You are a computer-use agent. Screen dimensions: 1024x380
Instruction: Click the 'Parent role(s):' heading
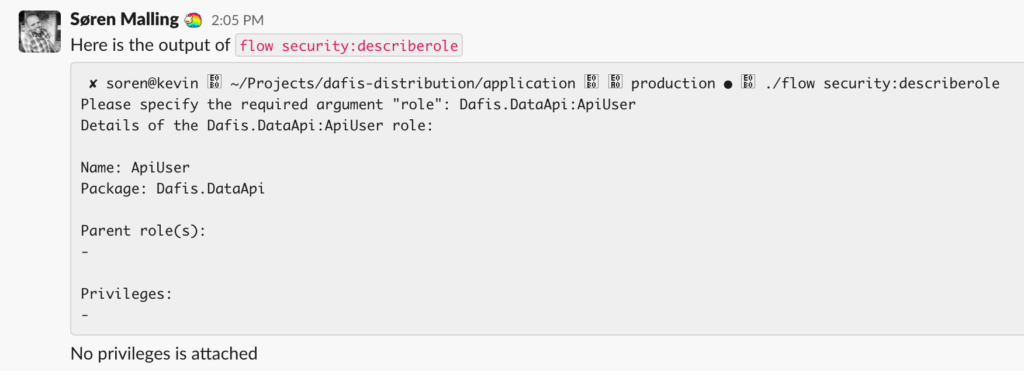(143, 231)
